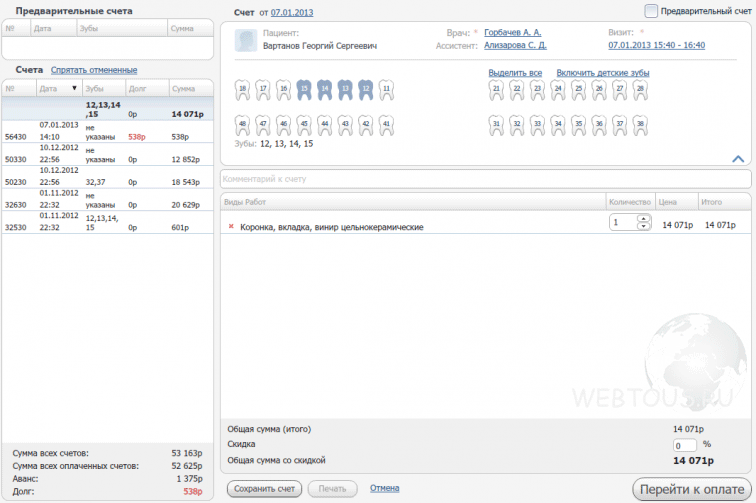Deselect highlighted tooth 12

[x=366, y=90]
